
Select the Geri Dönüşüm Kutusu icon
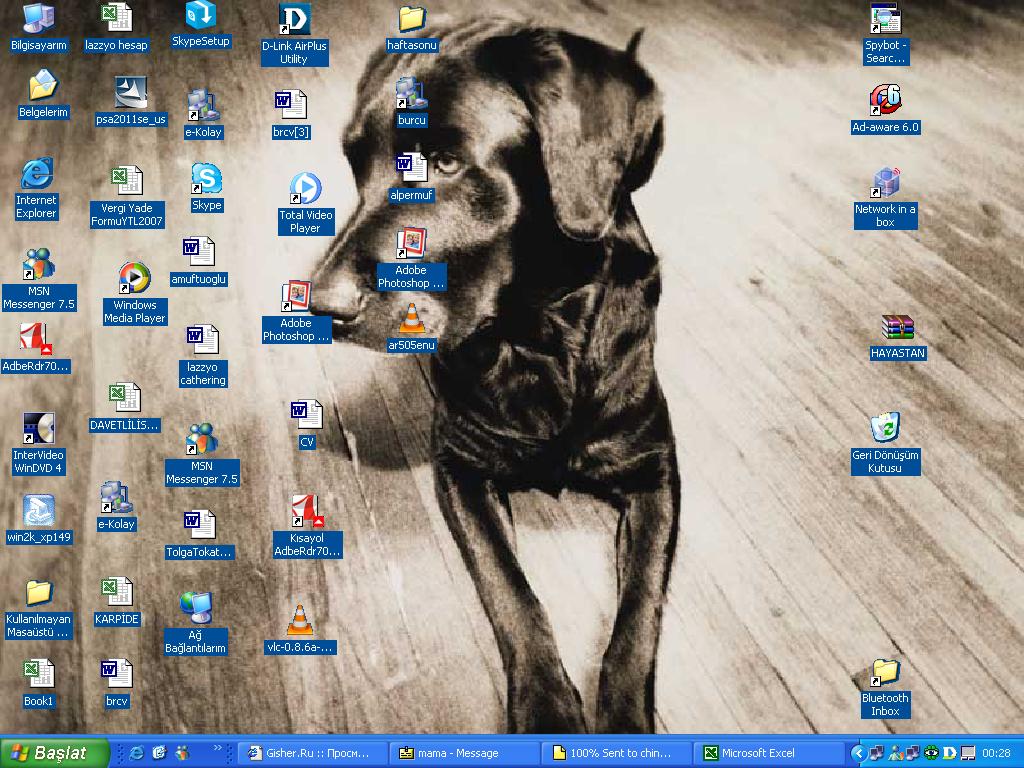tap(885, 429)
